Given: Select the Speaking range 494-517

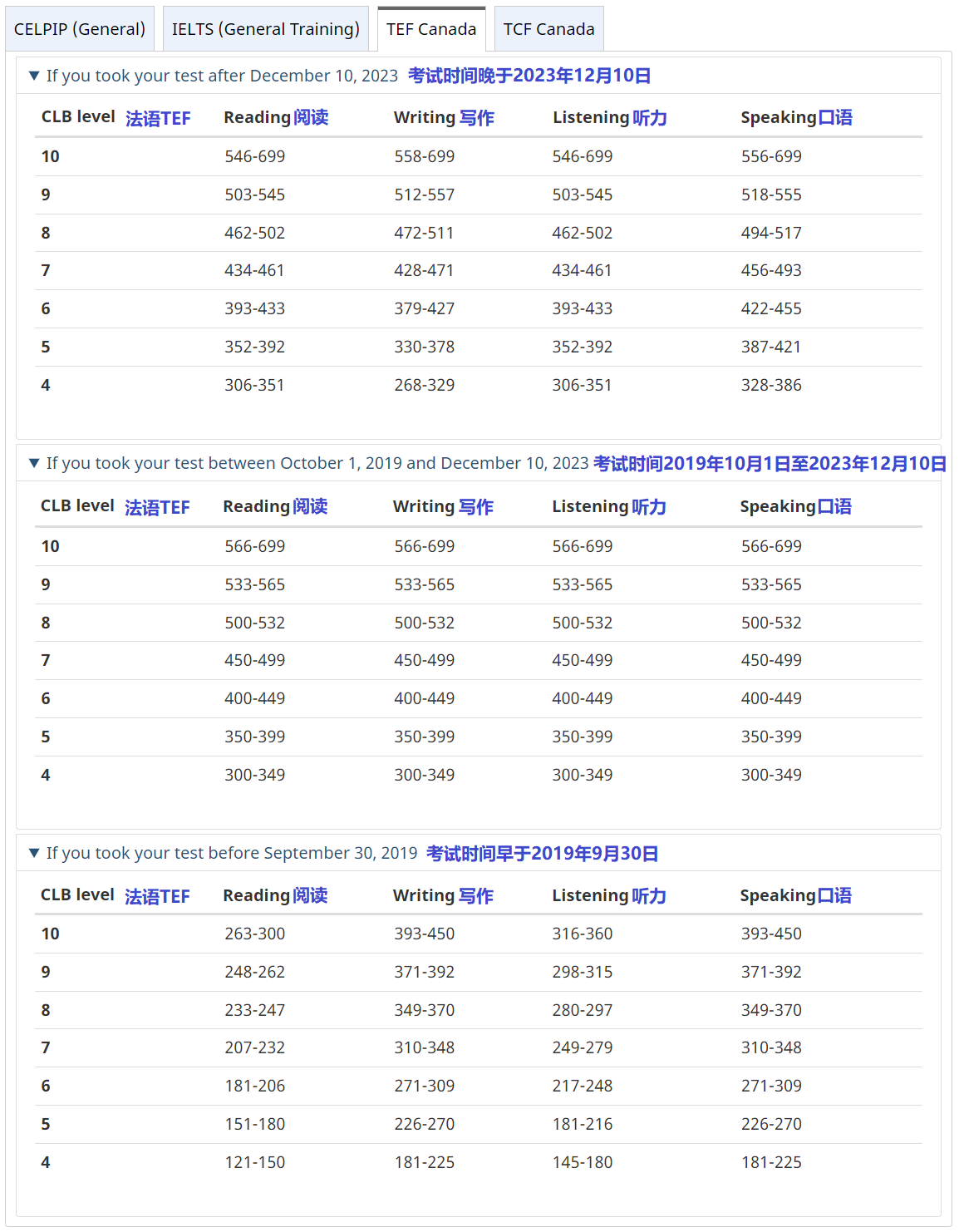Looking at the screenshot, I should tap(771, 233).
